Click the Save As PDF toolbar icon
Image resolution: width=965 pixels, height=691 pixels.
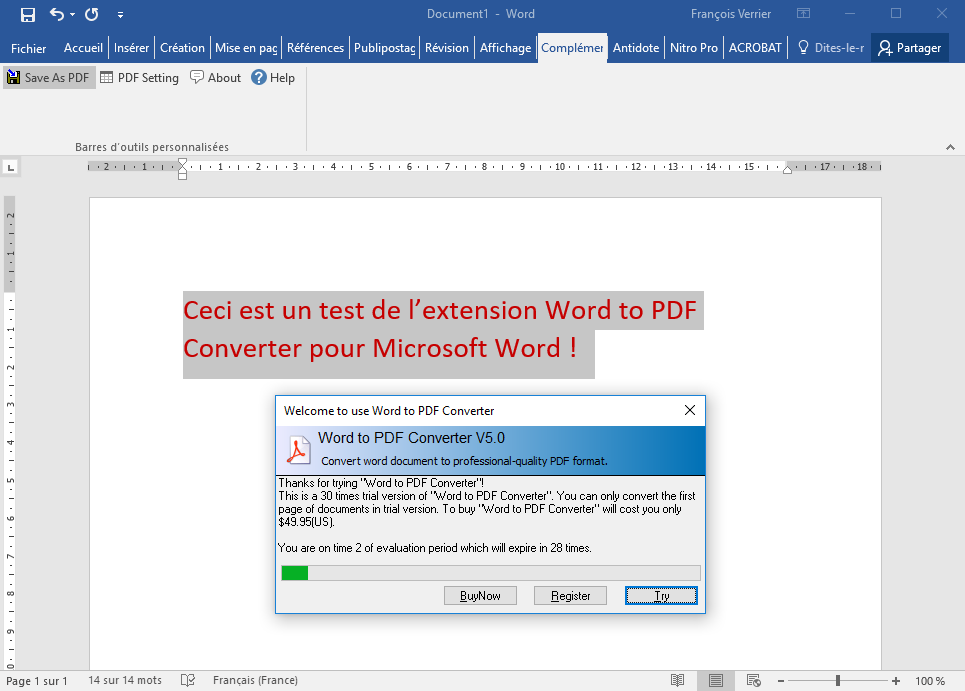pyautogui.click(x=13, y=78)
